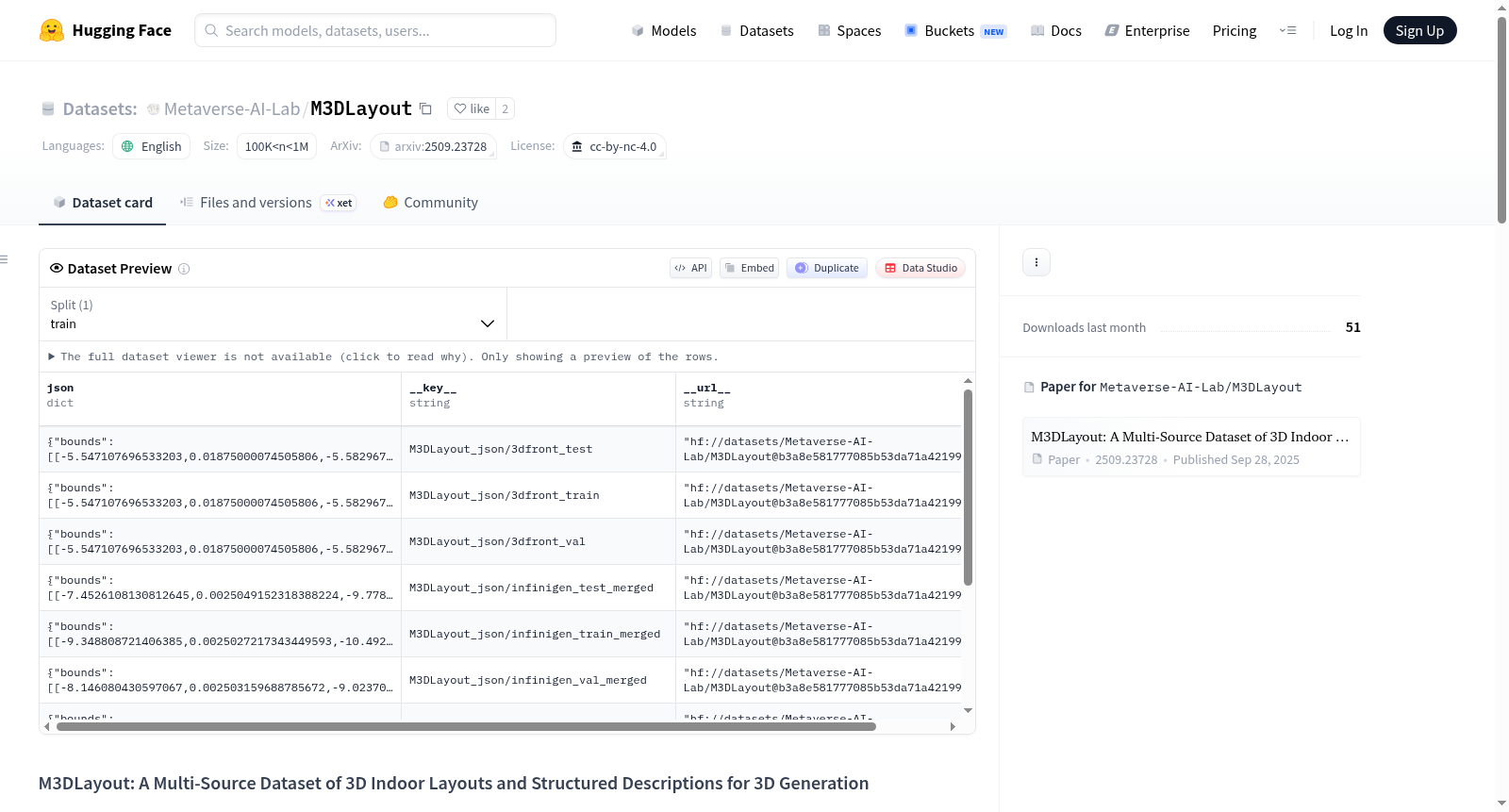
Task: Click the 100K<n<1M size tag
Action: pos(276,146)
